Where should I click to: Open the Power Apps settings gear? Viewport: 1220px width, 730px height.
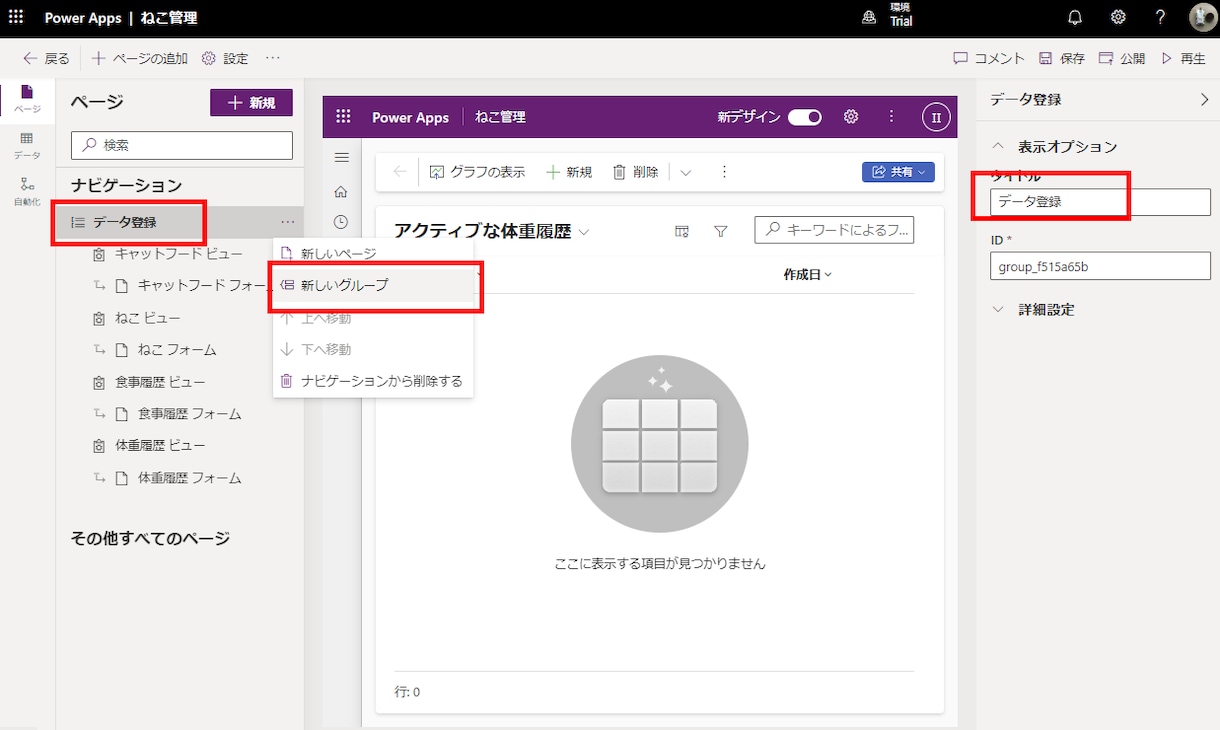(x=1118, y=17)
